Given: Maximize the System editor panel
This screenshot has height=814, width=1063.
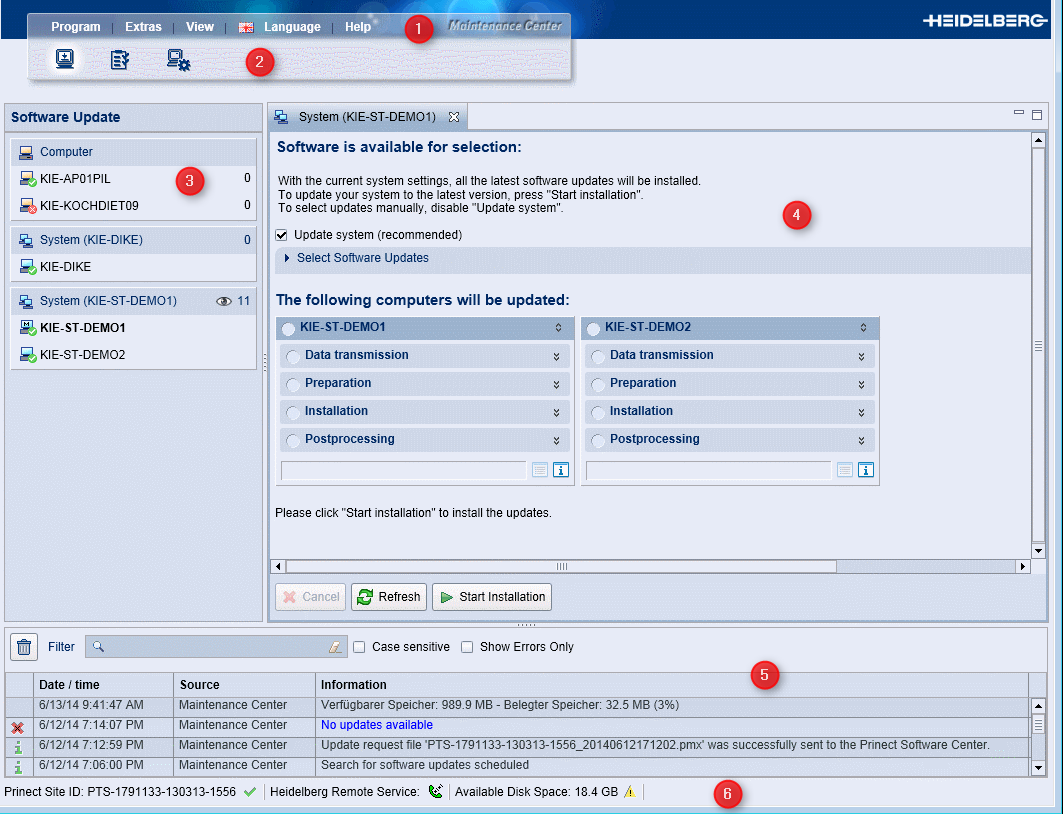Looking at the screenshot, I should tap(1037, 115).
